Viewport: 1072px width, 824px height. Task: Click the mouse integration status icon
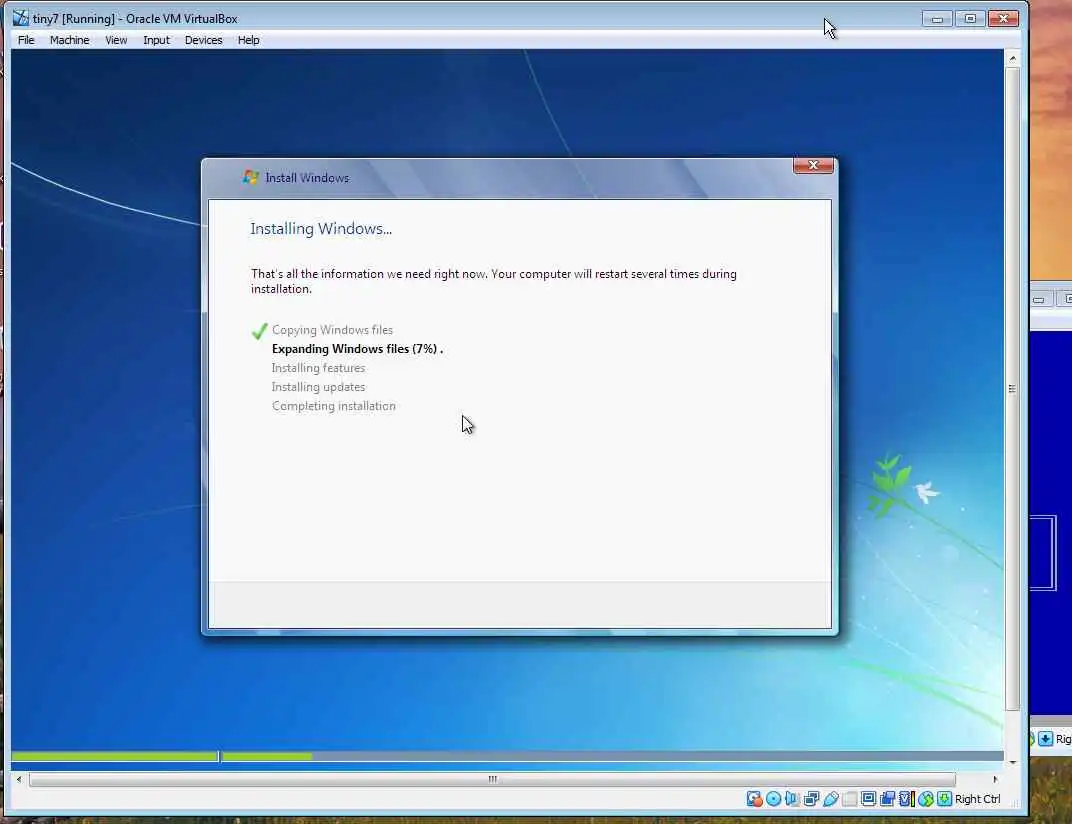click(926, 799)
